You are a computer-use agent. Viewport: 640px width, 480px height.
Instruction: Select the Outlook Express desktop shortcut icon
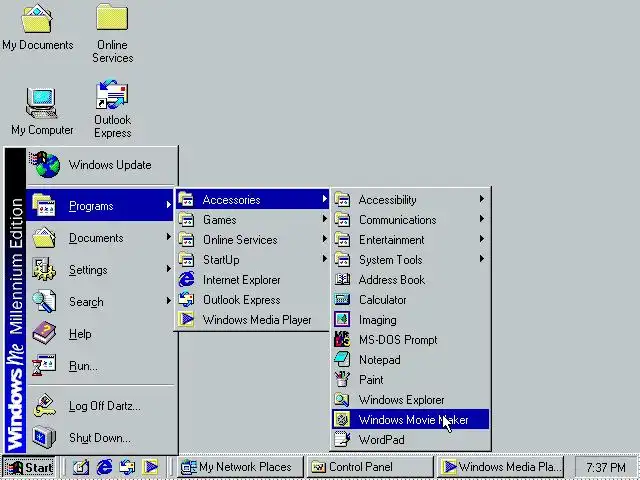pos(112,95)
